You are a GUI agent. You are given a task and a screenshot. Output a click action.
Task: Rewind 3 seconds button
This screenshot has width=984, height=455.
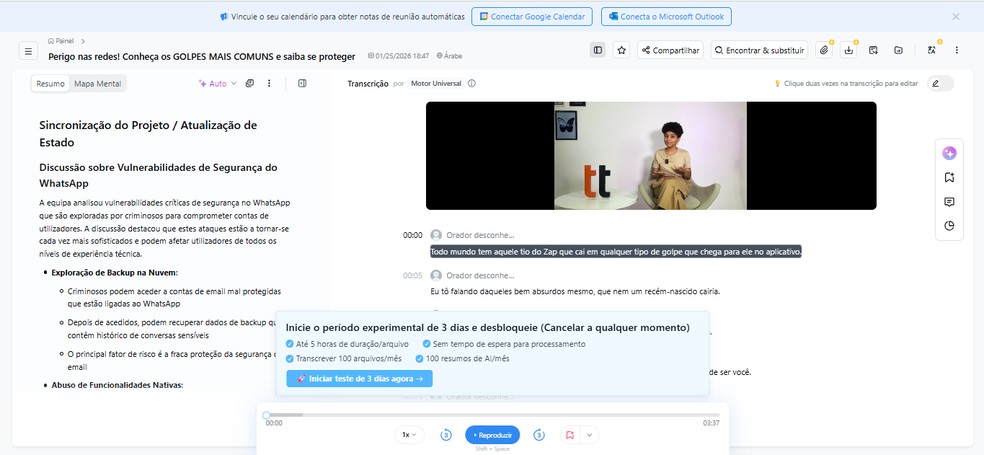[446, 434]
